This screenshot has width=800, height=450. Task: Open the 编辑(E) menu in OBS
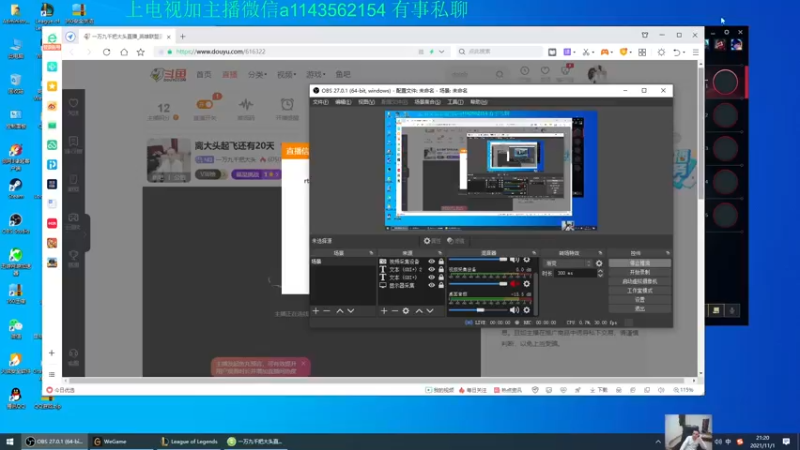(x=343, y=102)
